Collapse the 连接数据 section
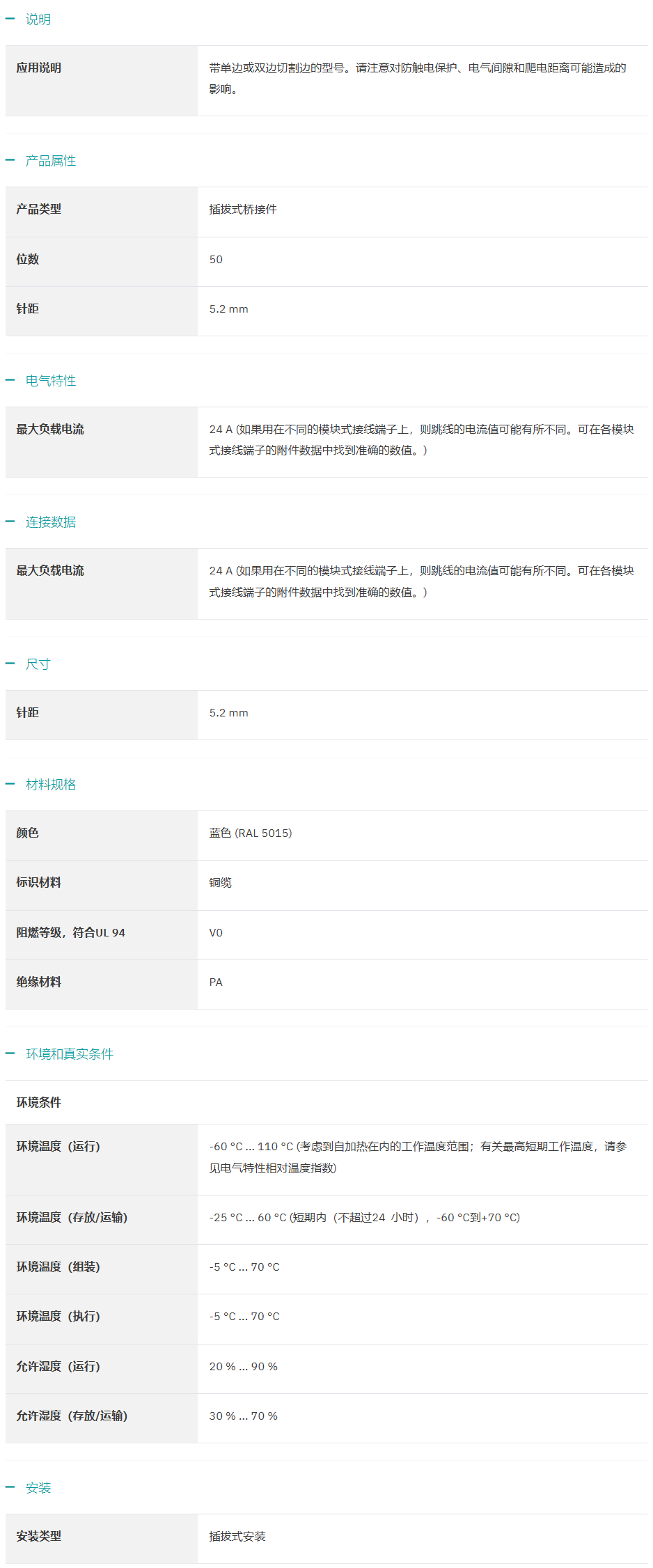The image size is (653, 1568). point(40,522)
